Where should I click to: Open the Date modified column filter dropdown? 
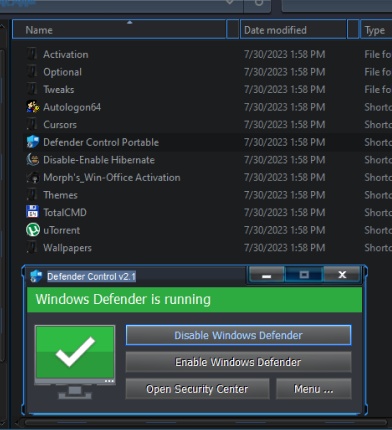tap(353, 29)
